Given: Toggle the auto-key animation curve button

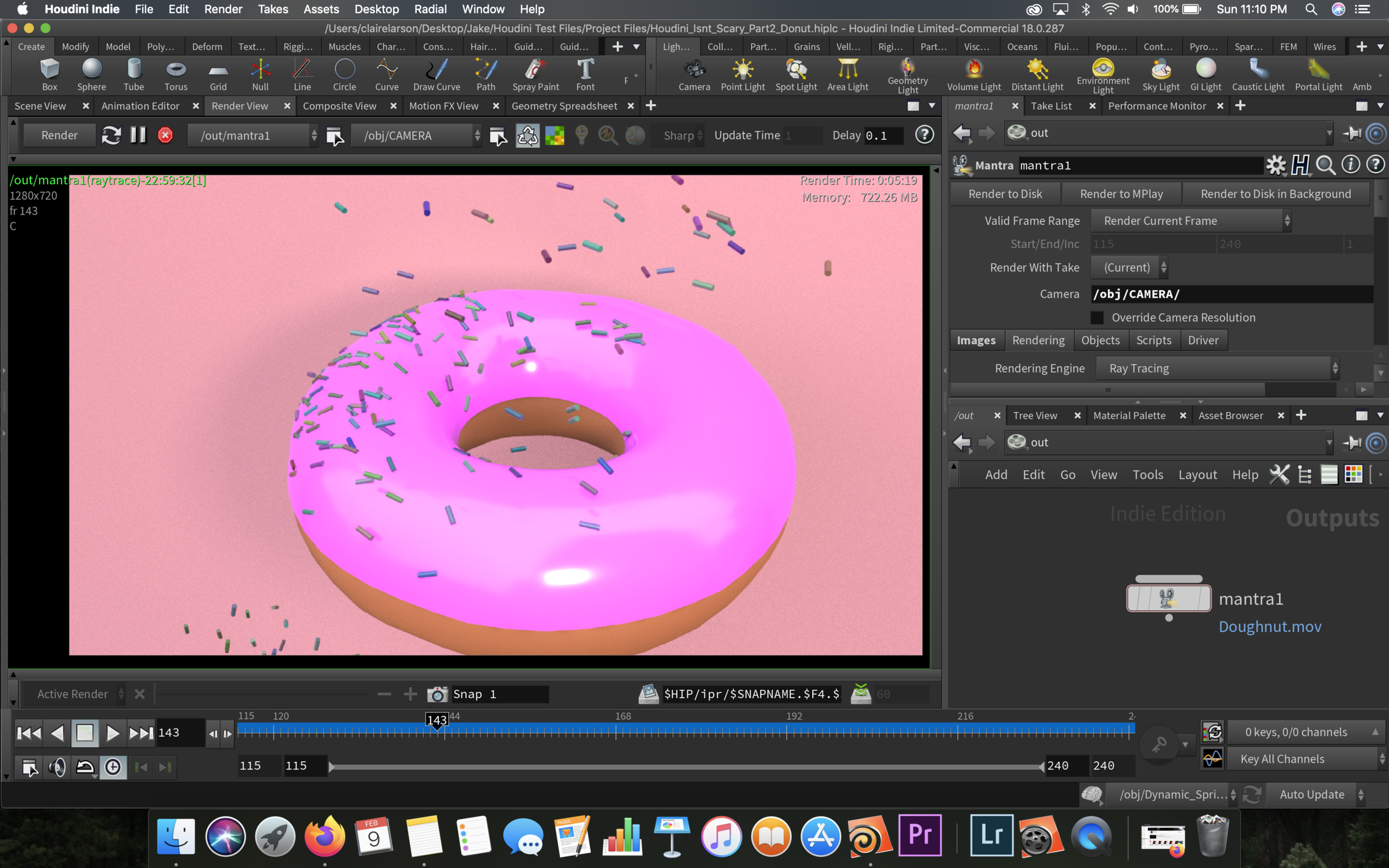Looking at the screenshot, I should point(1212,759).
